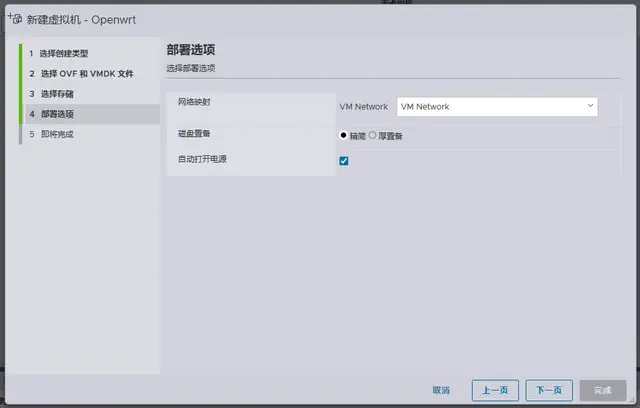640x408 pixels.
Task: Click the dialog resize grip at corner
Action: (632, 400)
